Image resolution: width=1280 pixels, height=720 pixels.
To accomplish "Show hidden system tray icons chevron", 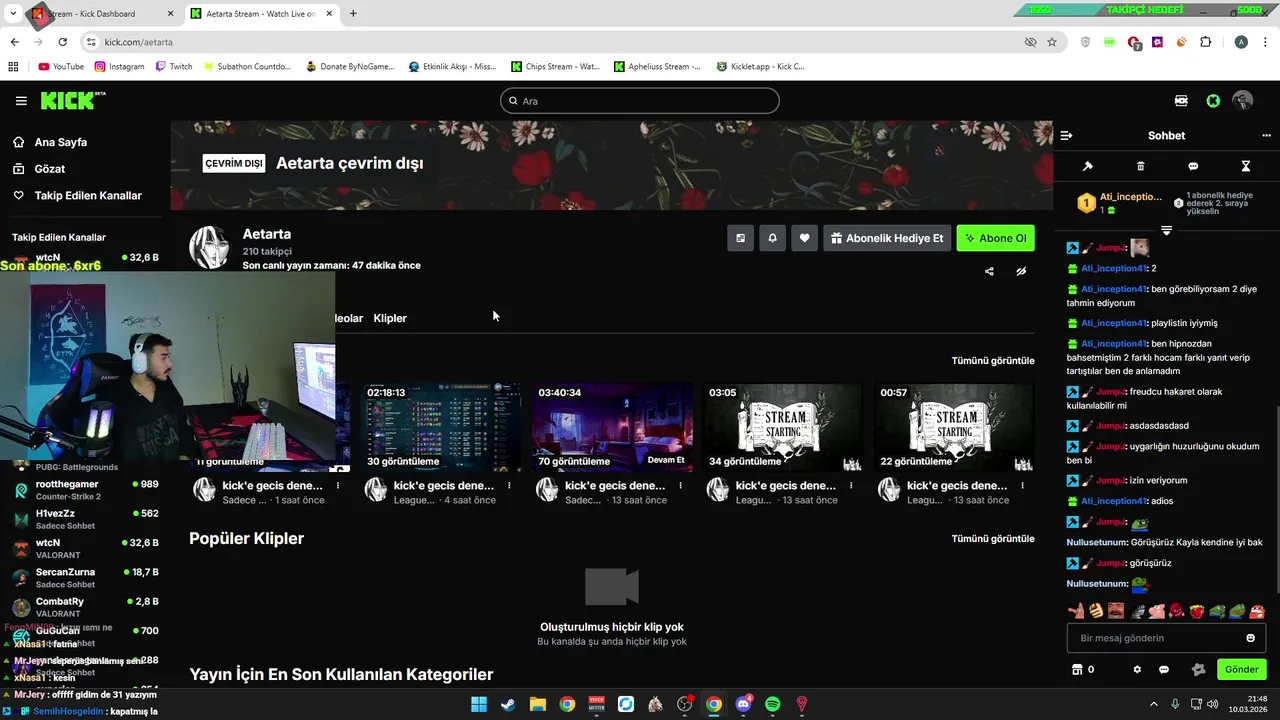I will point(1153,704).
